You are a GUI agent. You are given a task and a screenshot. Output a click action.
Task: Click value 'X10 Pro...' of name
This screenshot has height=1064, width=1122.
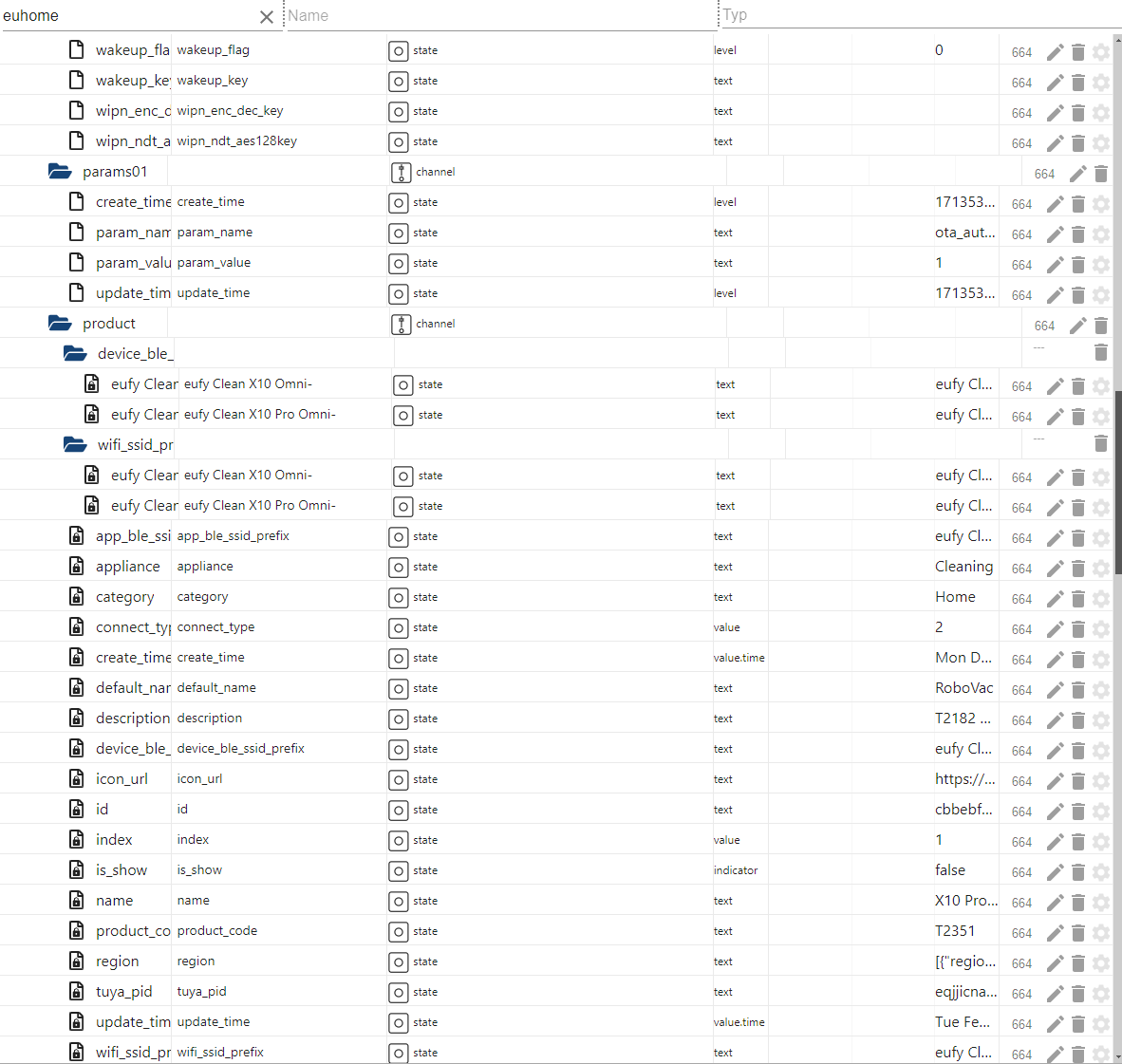(966, 900)
